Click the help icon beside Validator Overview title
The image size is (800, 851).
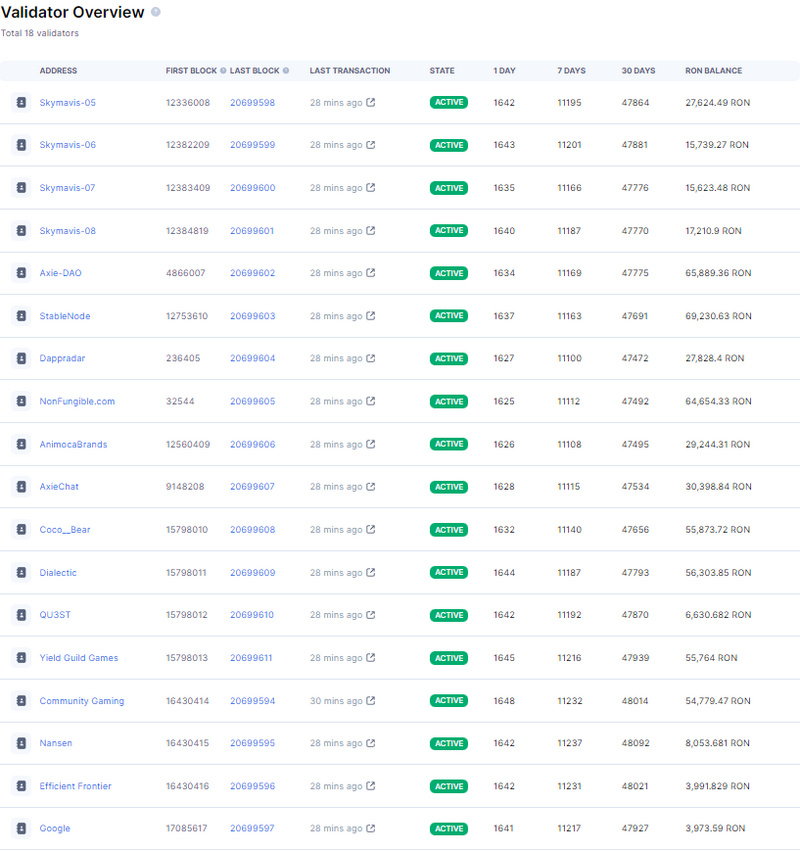coord(156,12)
